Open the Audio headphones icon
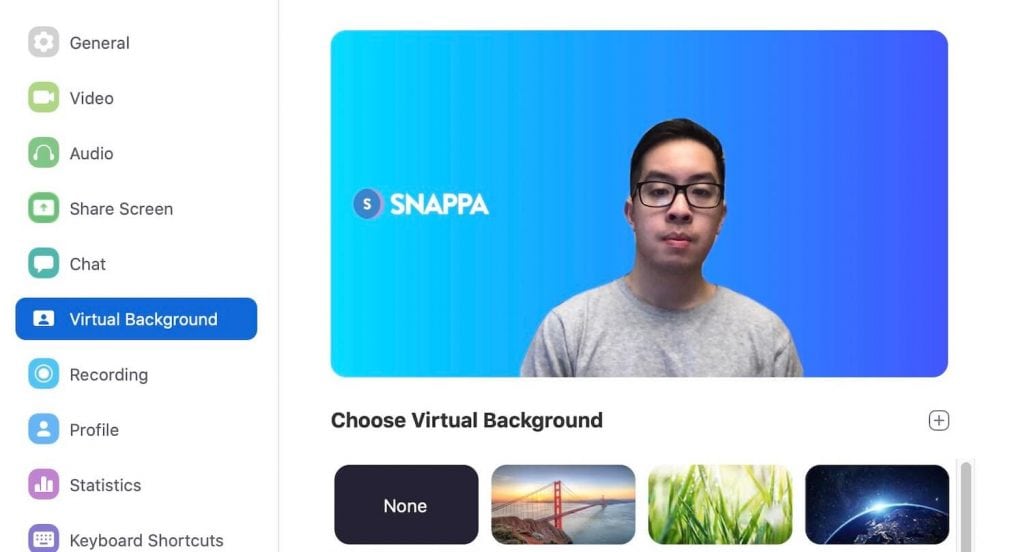This screenshot has height=552, width=1024. pos(44,153)
